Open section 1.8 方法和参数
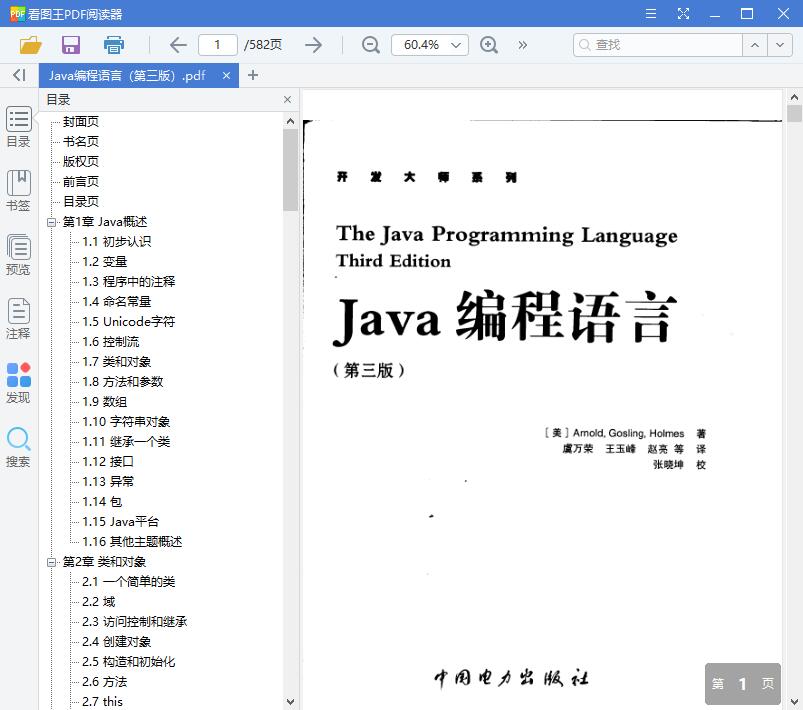The height and width of the screenshot is (710, 803). tap(122, 382)
